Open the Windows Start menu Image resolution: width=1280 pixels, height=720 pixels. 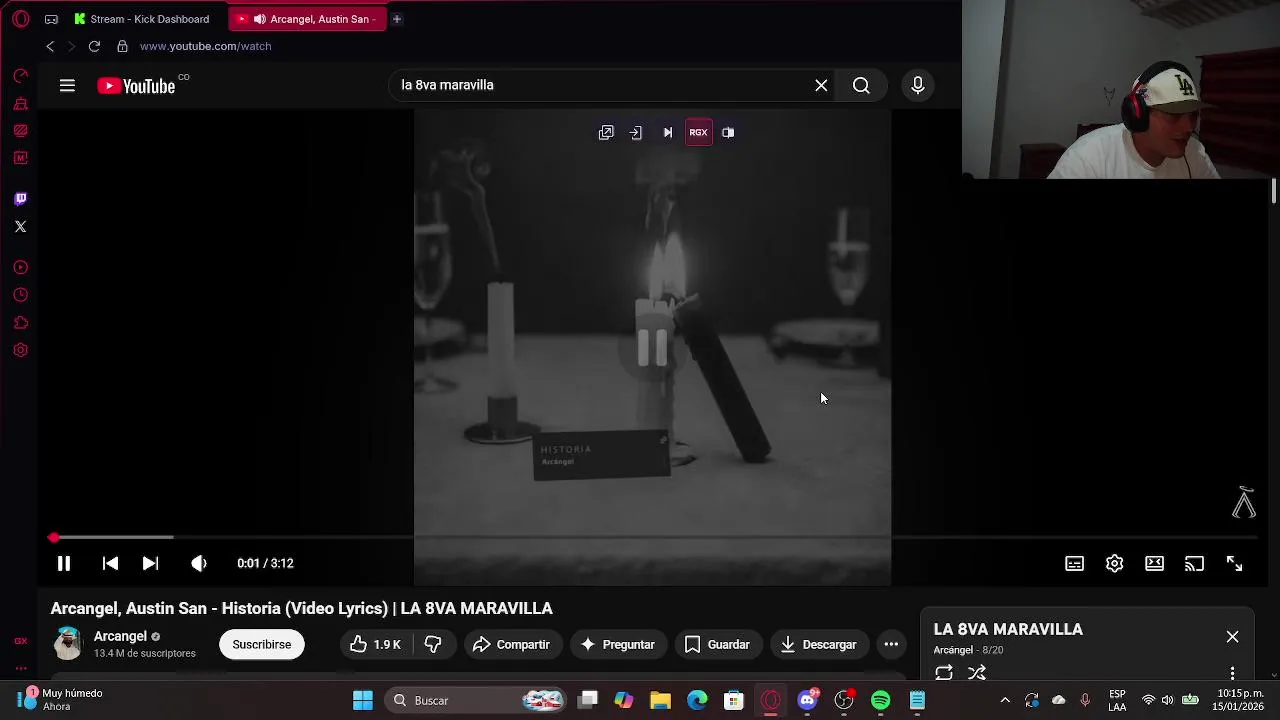pyautogui.click(x=363, y=700)
